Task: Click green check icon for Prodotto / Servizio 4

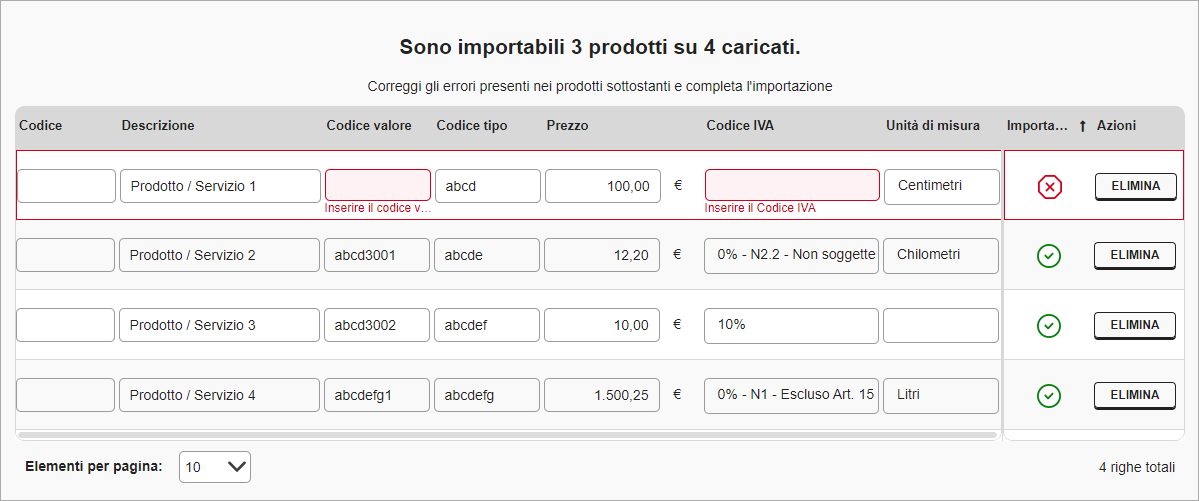Action: pos(1048,396)
